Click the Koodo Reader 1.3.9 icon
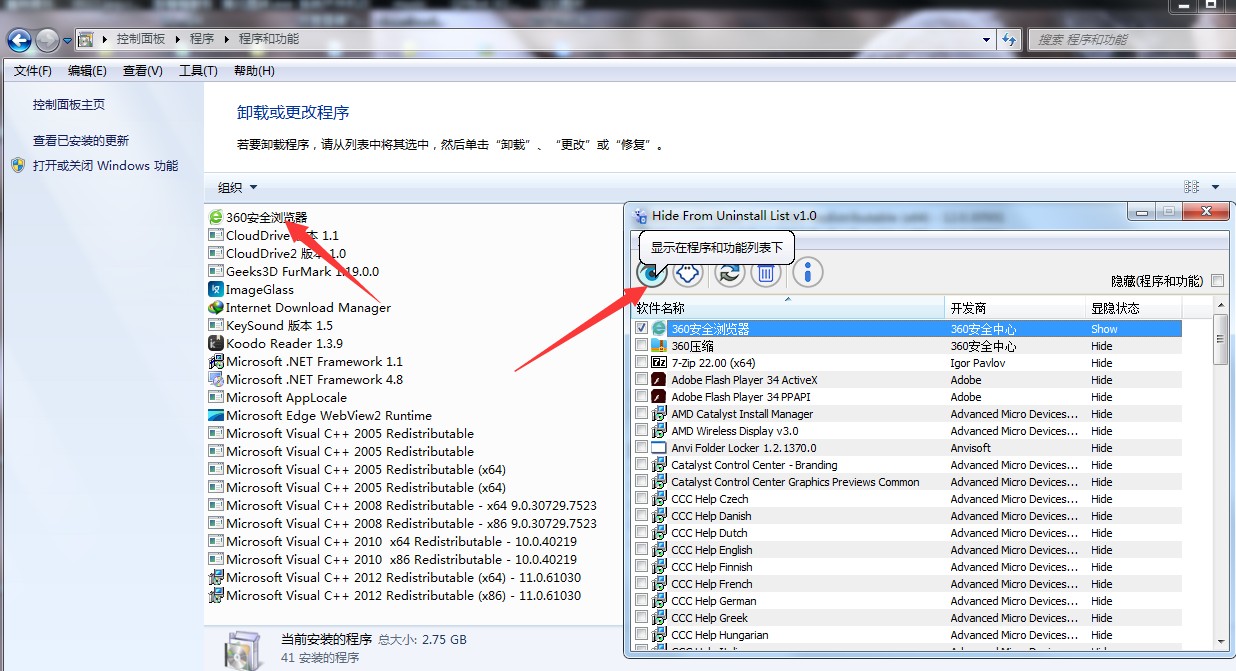 pos(215,343)
